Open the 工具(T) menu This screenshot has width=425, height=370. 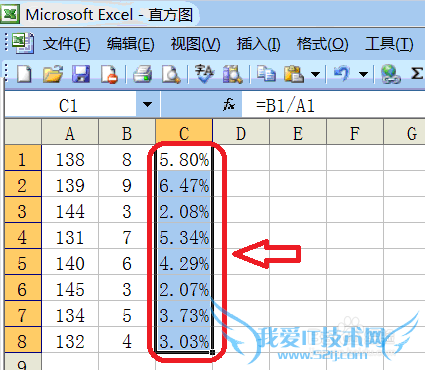click(x=389, y=44)
